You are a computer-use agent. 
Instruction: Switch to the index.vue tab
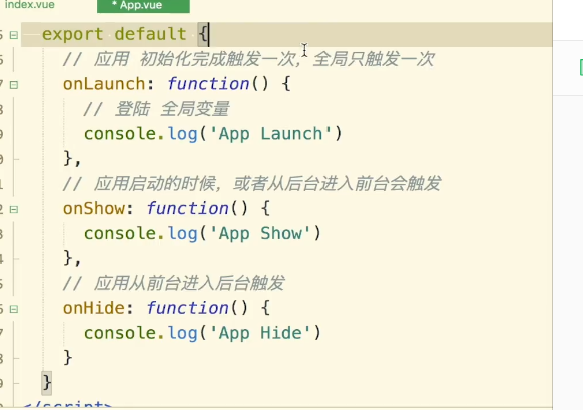click(29, 5)
